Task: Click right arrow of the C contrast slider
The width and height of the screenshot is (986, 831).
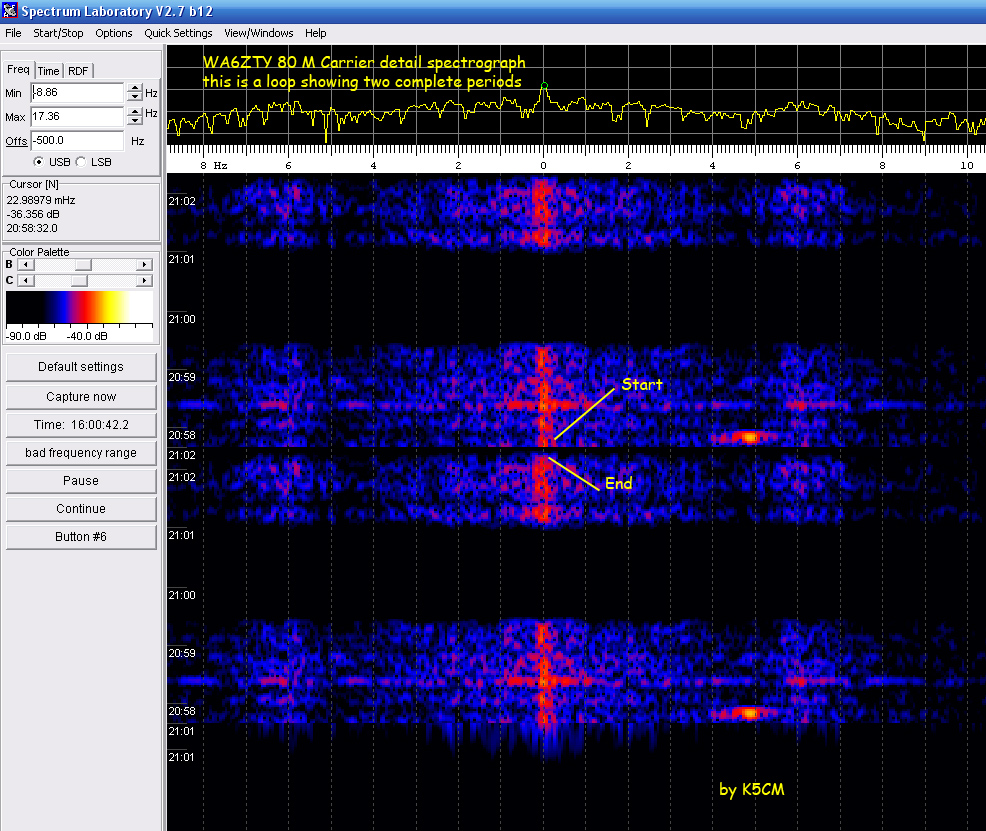Action: click(x=145, y=280)
